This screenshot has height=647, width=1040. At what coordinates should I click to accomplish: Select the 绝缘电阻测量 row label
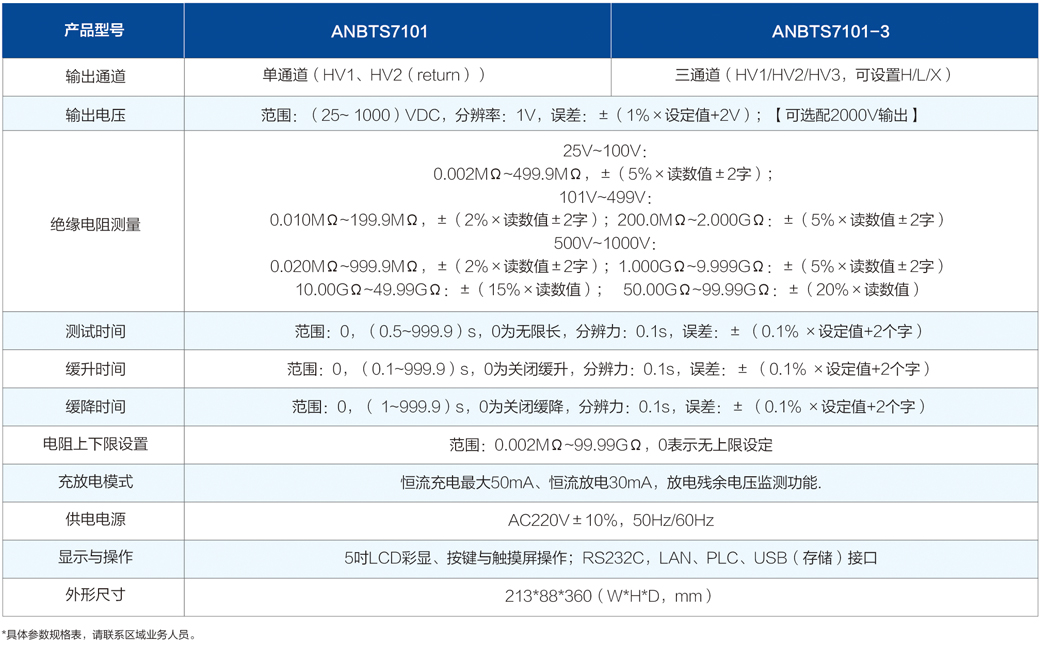tap(95, 224)
